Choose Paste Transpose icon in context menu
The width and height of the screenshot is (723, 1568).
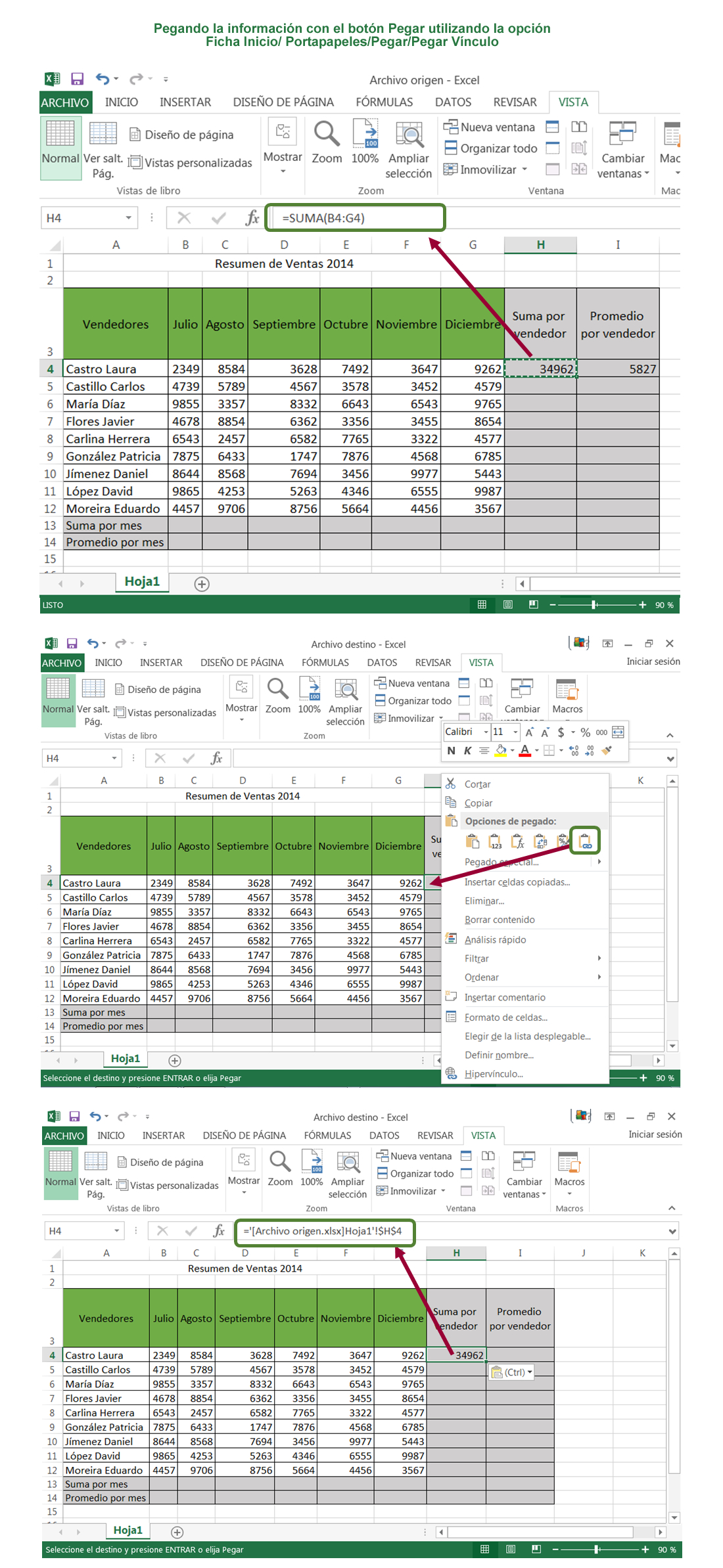(x=540, y=841)
